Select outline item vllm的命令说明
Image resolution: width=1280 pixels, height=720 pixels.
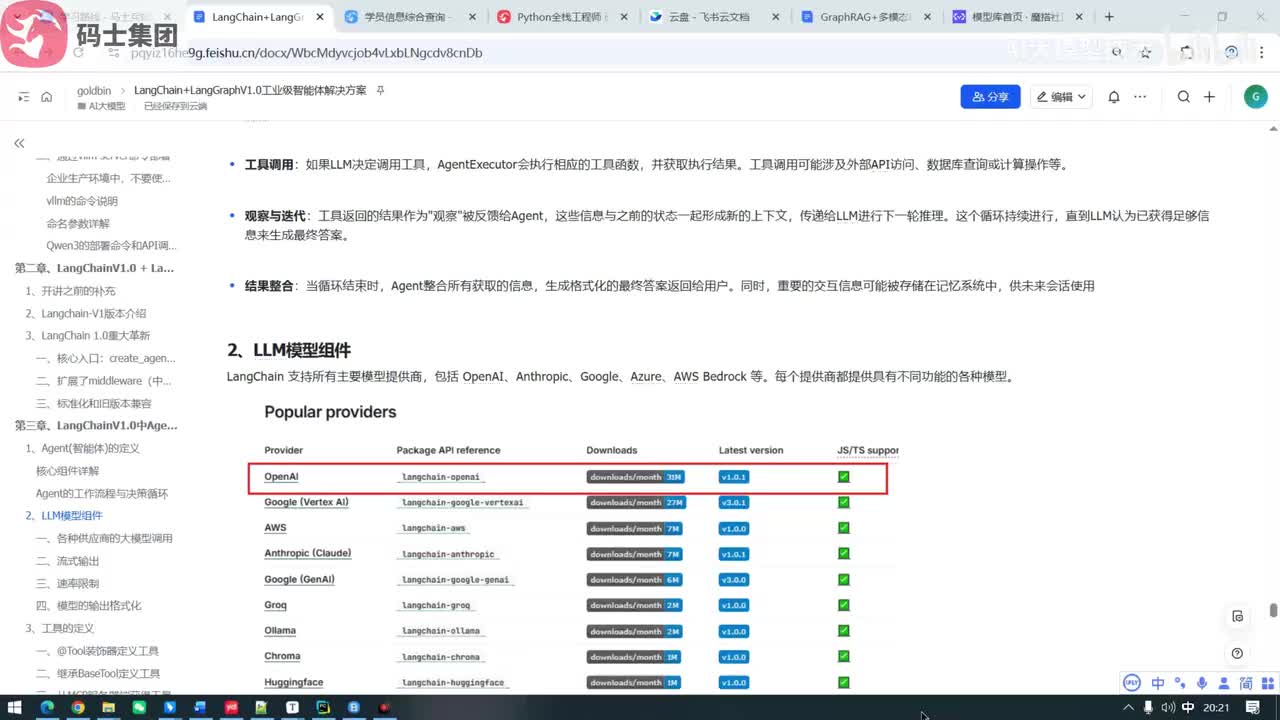[82, 201]
